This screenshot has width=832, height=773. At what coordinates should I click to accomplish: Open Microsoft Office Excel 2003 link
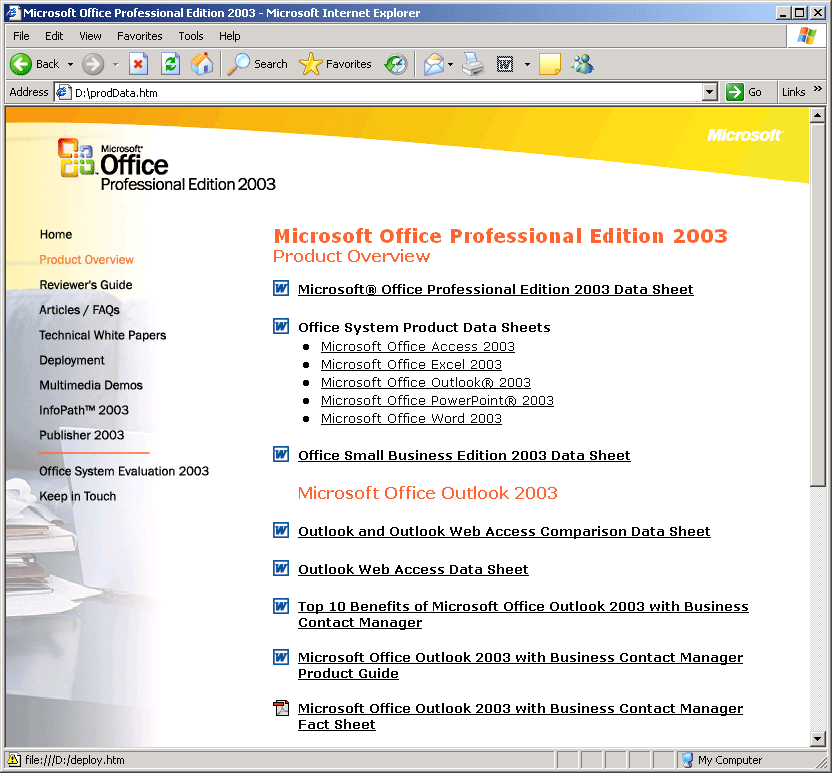pyautogui.click(x=411, y=364)
